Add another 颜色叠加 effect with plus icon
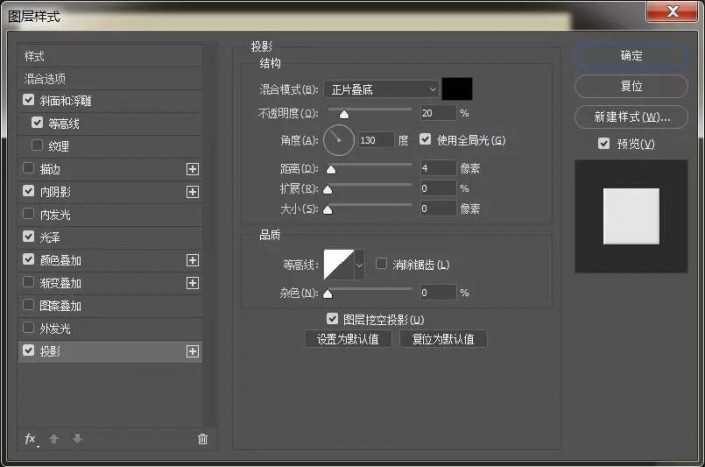The height and width of the screenshot is (467, 705). click(193, 260)
